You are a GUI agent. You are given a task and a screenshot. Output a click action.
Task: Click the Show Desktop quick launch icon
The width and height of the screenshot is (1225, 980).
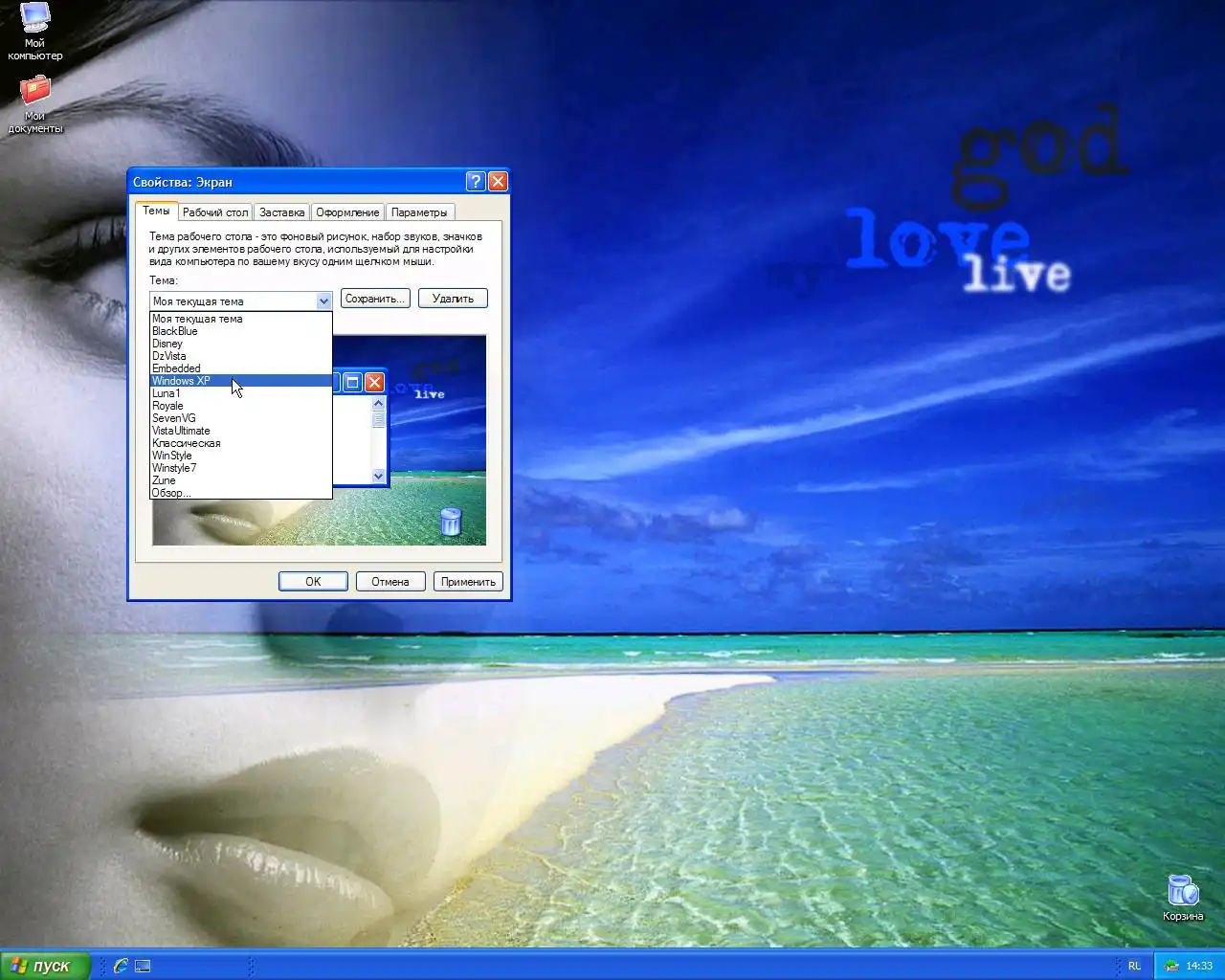click(x=143, y=966)
